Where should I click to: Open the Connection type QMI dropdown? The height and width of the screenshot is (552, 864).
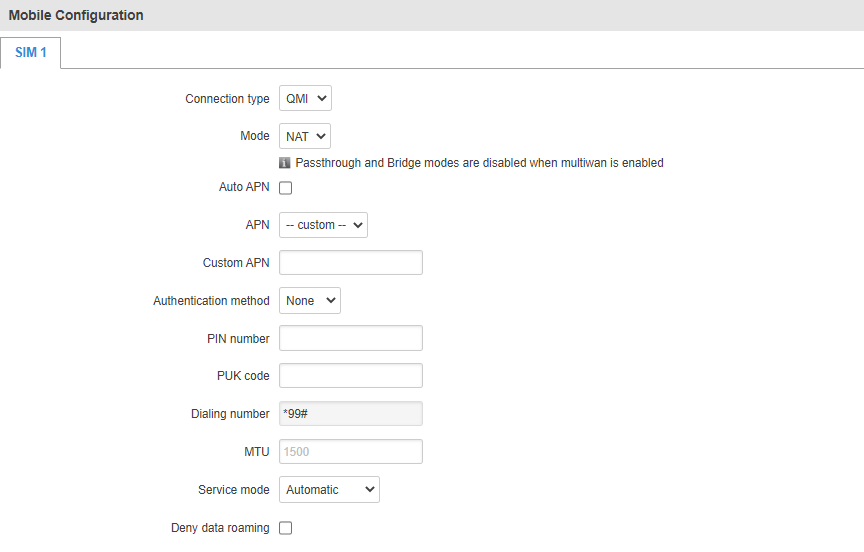pos(305,99)
